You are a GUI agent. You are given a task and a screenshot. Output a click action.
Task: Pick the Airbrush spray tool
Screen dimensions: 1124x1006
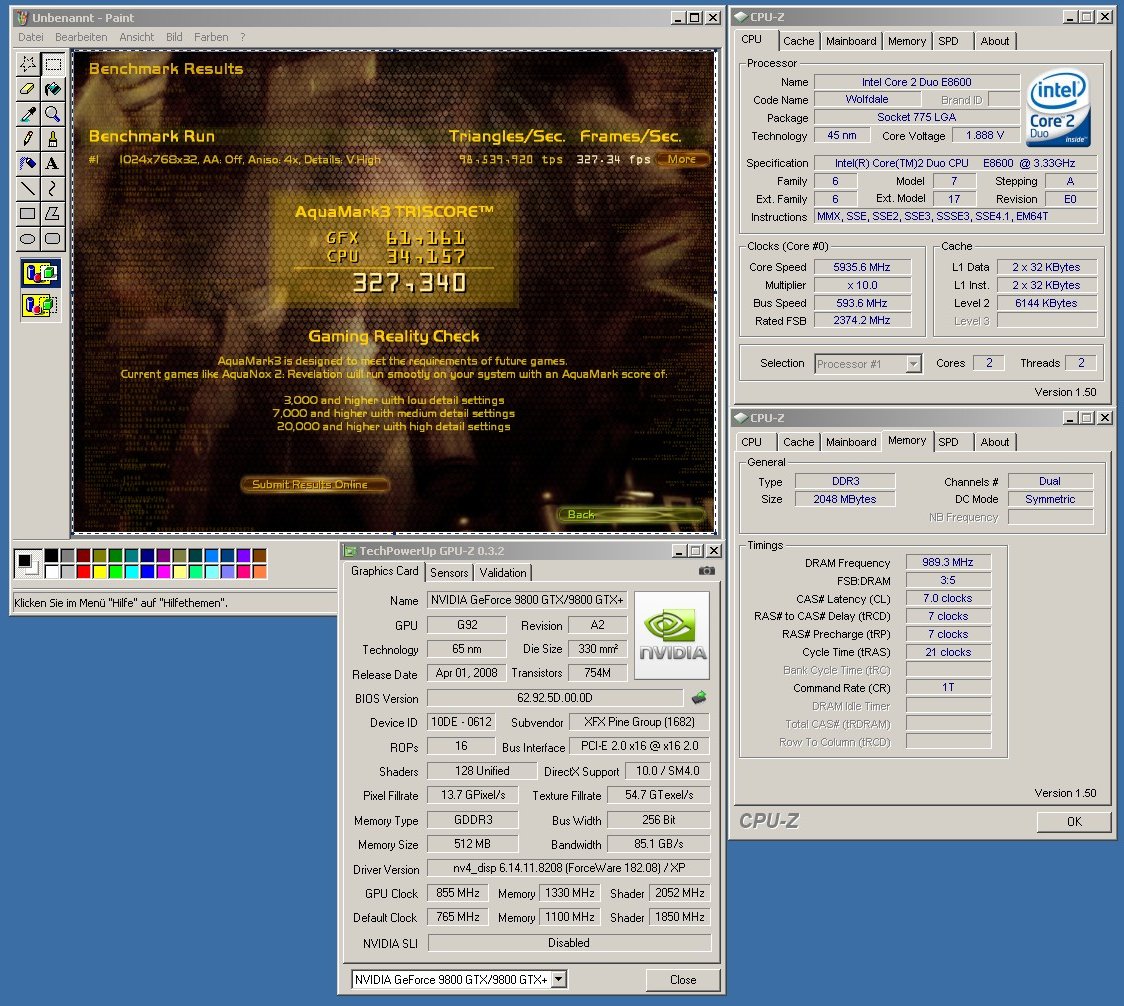[28, 163]
